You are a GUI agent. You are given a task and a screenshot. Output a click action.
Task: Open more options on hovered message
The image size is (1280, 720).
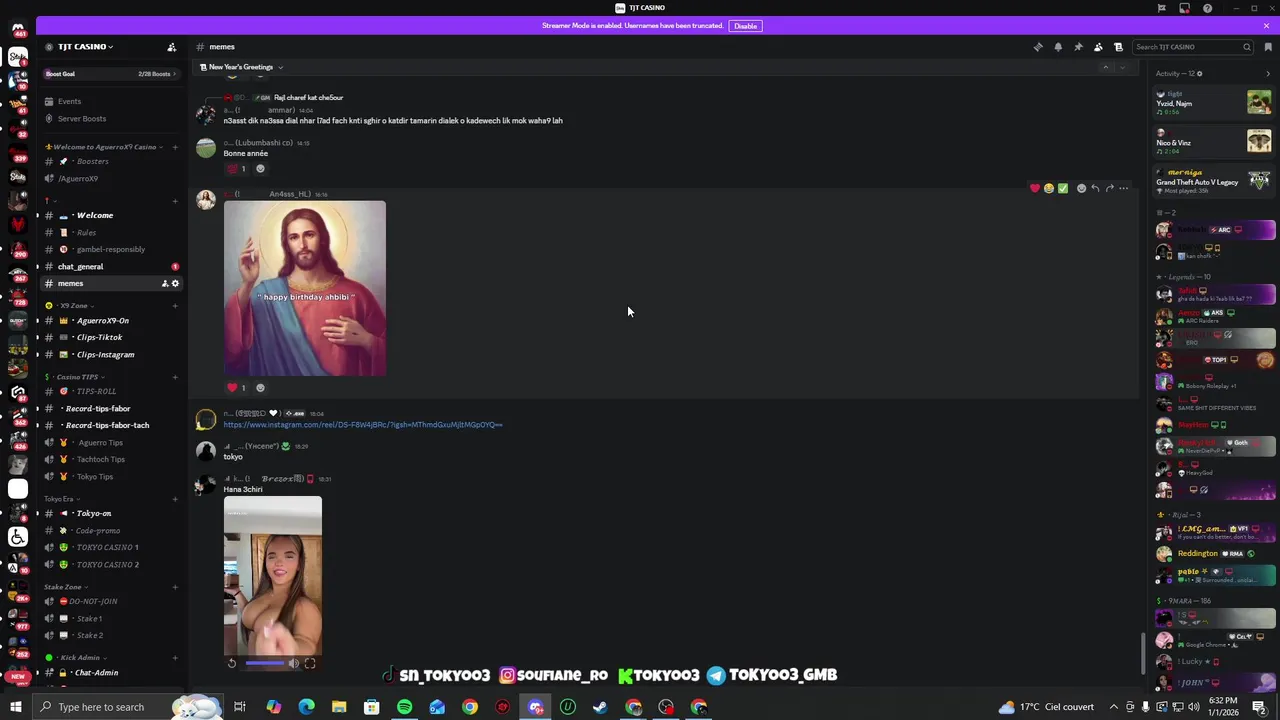(x=1123, y=188)
